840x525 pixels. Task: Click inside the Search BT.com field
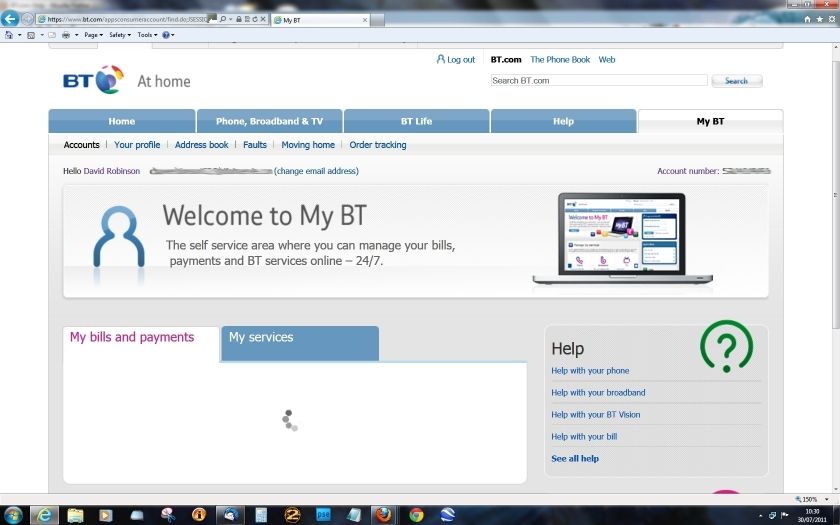(x=599, y=80)
